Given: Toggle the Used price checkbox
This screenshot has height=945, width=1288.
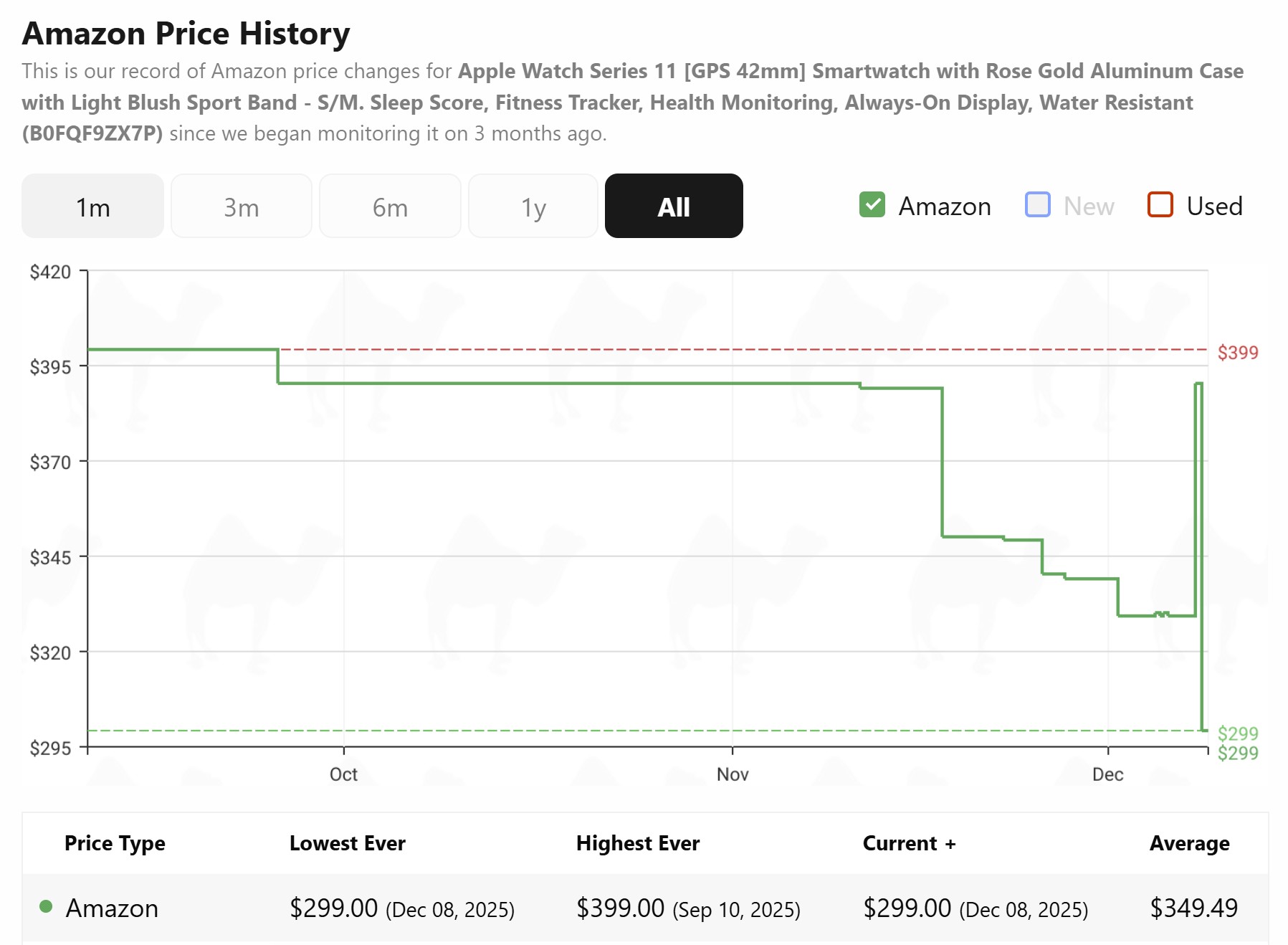Looking at the screenshot, I should pos(1160,205).
